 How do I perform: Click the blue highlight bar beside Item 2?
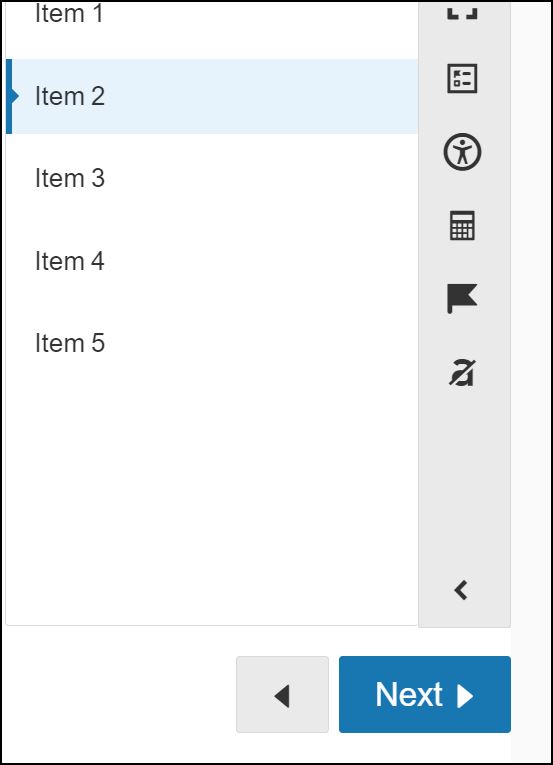coord(9,96)
